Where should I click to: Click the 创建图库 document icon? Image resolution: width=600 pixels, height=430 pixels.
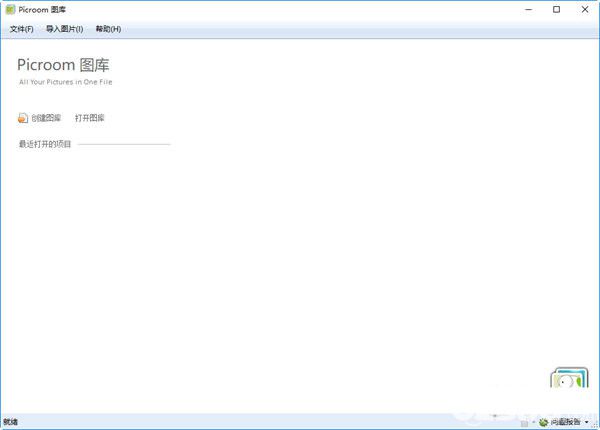(x=23, y=118)
